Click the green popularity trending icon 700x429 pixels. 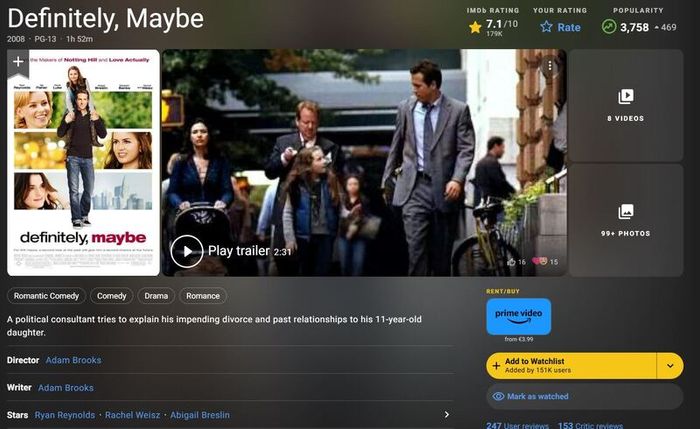point(608,27)
